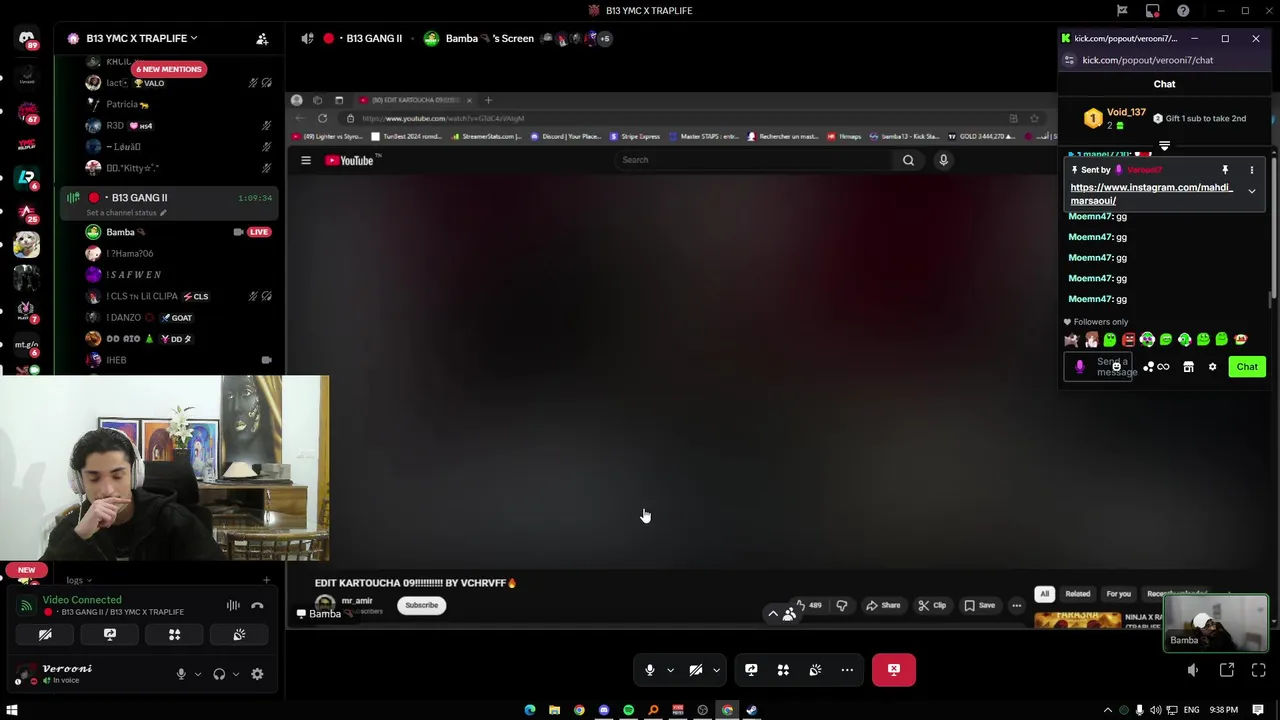
Task: Open Steam from the taskbar
Action: coord(752,710)
